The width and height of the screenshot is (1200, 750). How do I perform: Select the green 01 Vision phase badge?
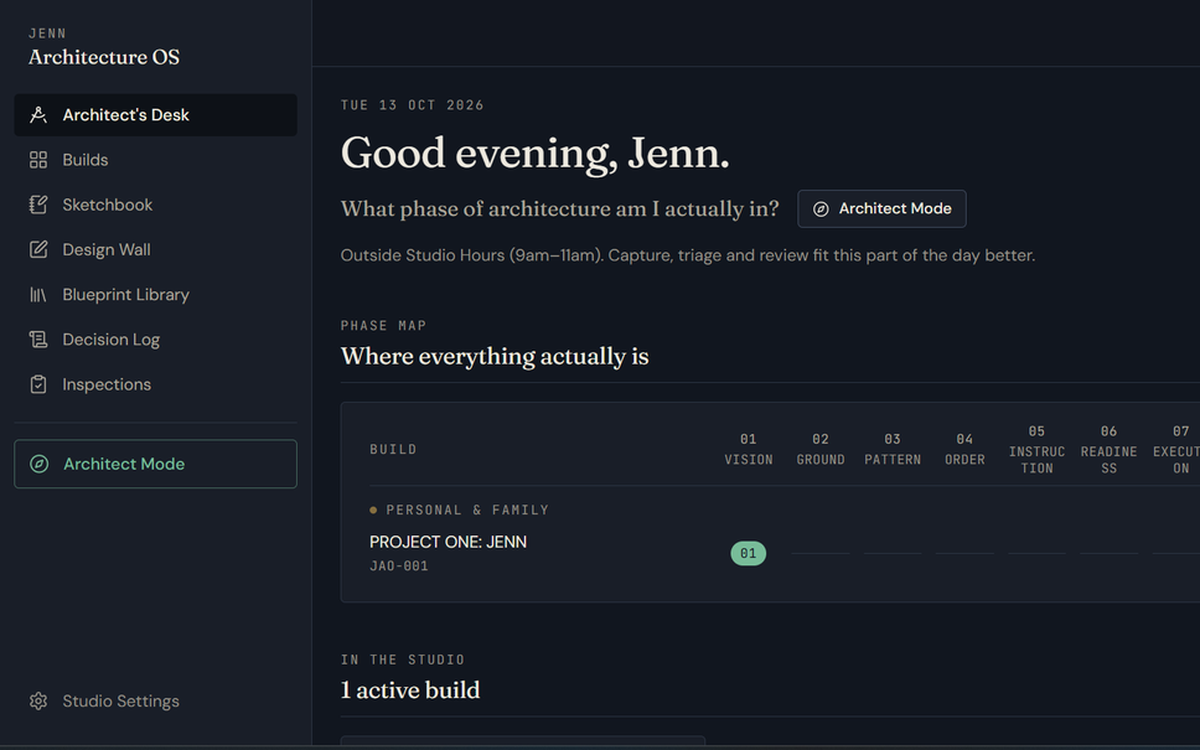(x=748, y=553)
